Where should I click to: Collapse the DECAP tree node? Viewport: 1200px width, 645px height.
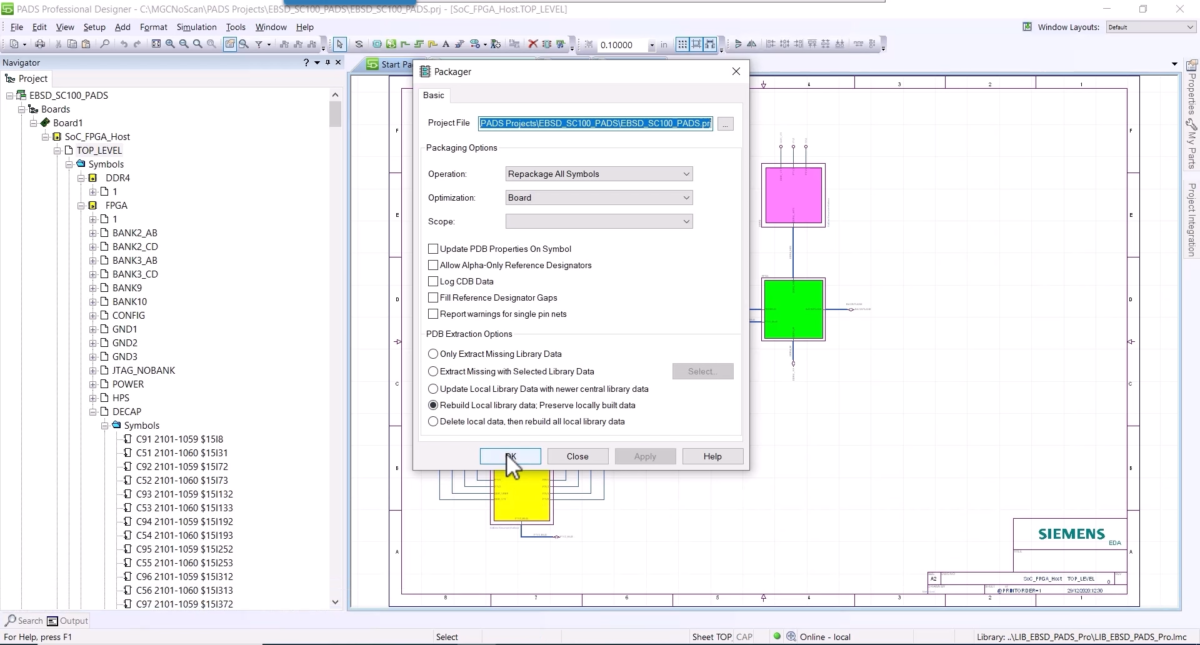93,411
